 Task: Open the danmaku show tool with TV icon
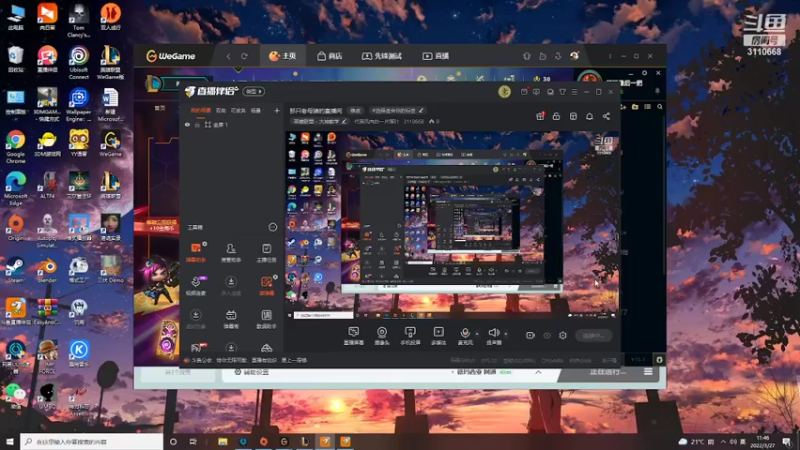pyautogui.click(x=231, y=318)
